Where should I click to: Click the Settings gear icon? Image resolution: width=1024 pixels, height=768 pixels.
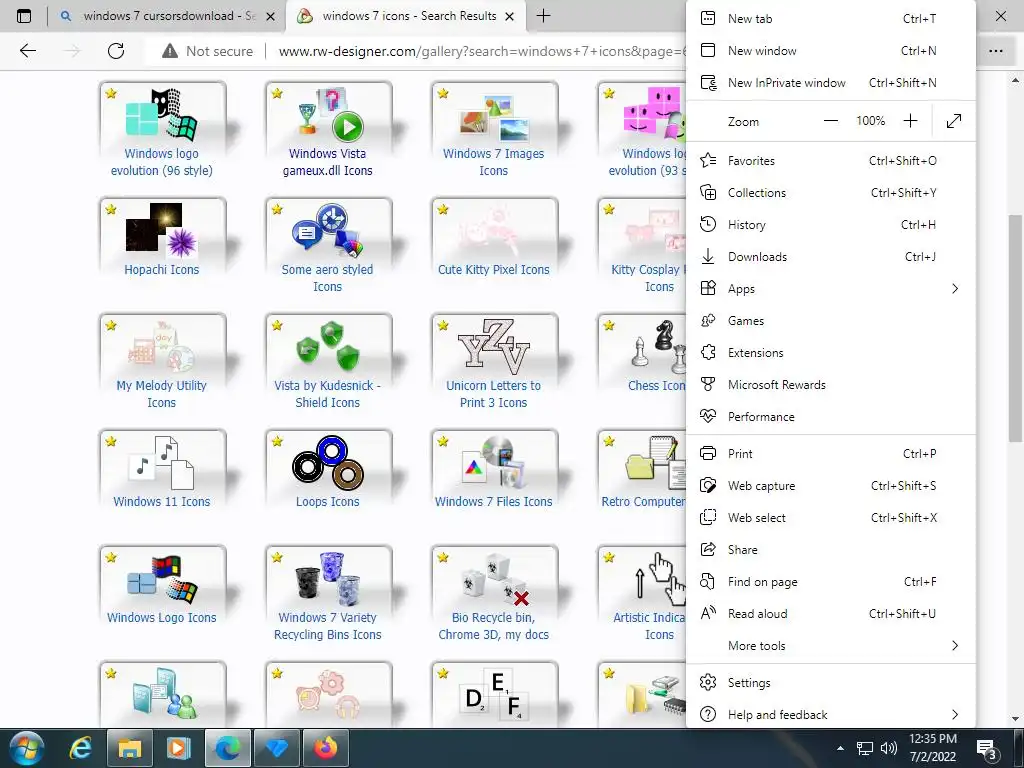(x=708, y=682)
